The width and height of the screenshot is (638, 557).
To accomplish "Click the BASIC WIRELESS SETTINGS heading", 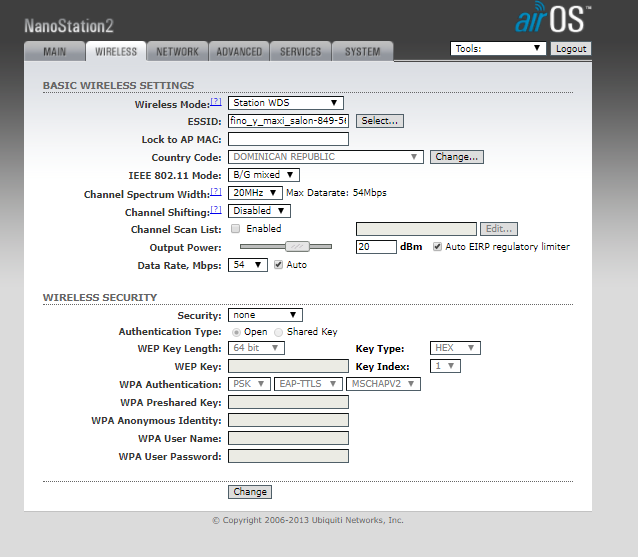I will click(x=118, y=85).
